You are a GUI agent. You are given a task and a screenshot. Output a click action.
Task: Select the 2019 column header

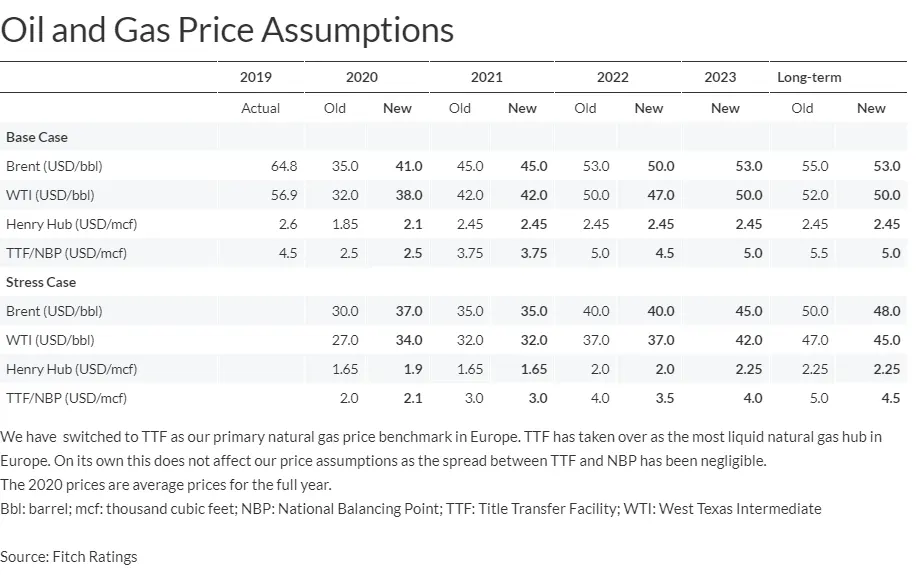click(256, 77)
